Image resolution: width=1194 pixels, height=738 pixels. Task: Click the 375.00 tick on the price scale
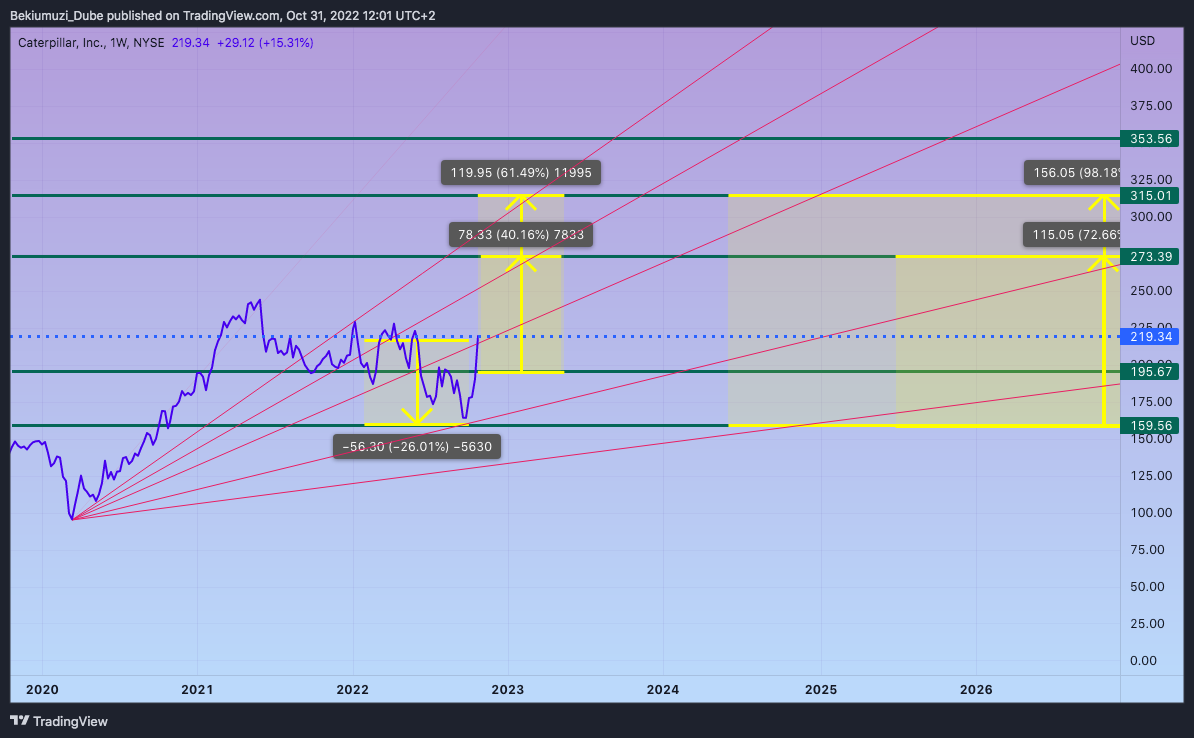point(1151,106)
